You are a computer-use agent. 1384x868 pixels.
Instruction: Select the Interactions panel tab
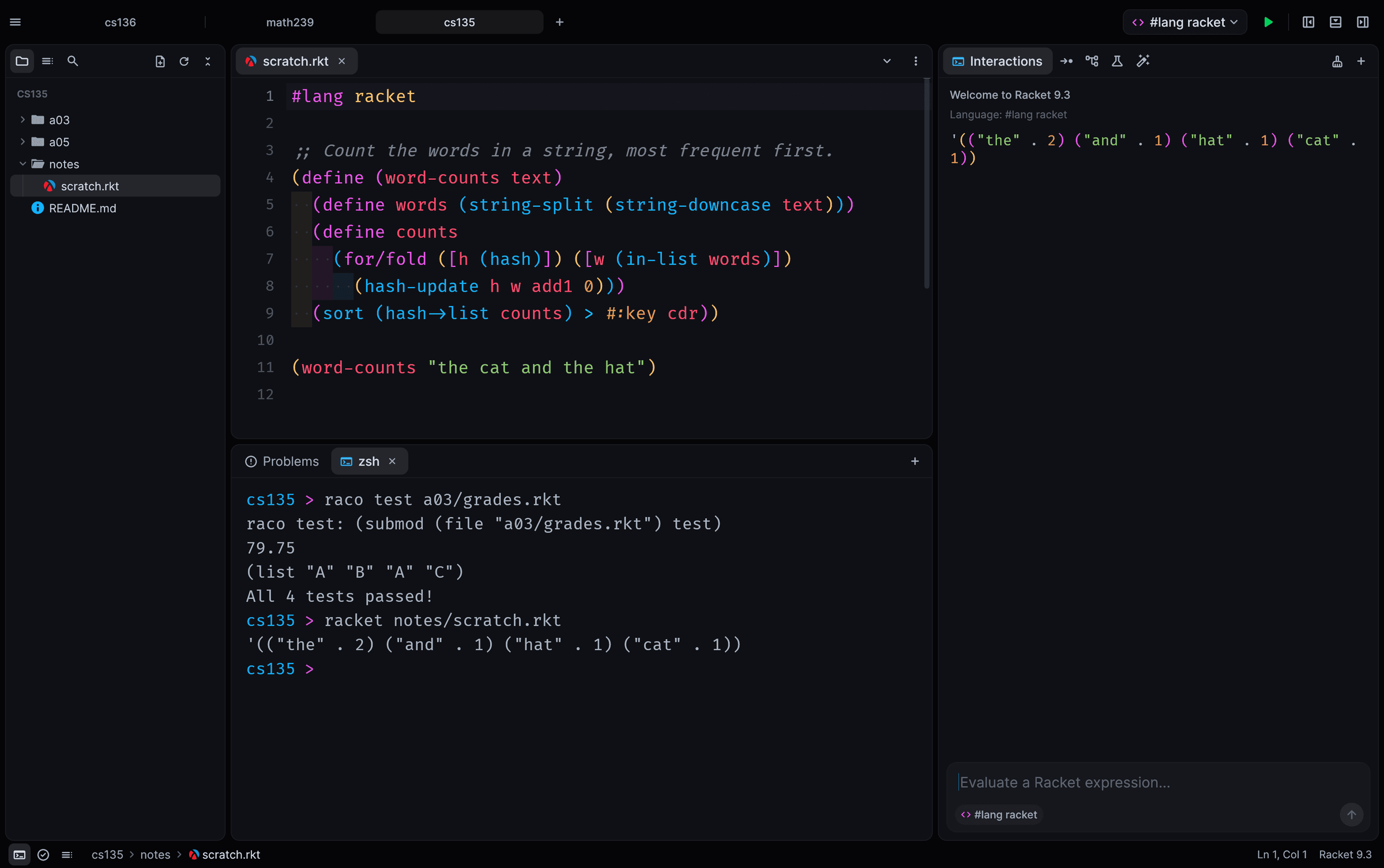coord(998,61)
